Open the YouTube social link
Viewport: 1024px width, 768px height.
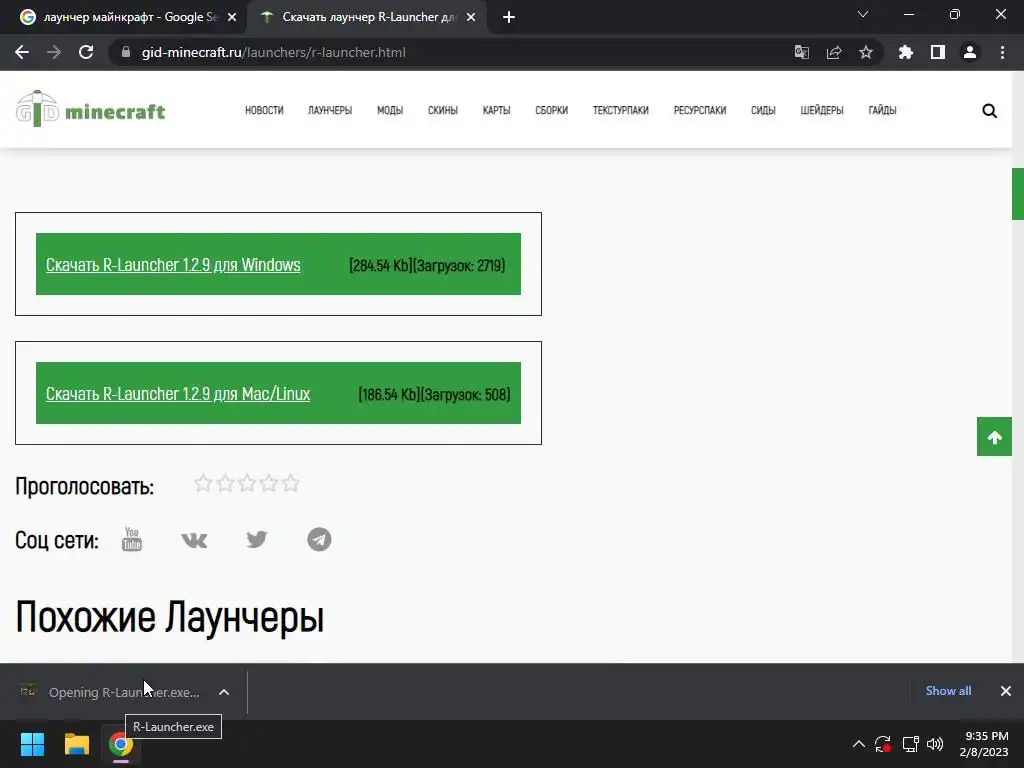pyautogui.click(x=132, y=539)
